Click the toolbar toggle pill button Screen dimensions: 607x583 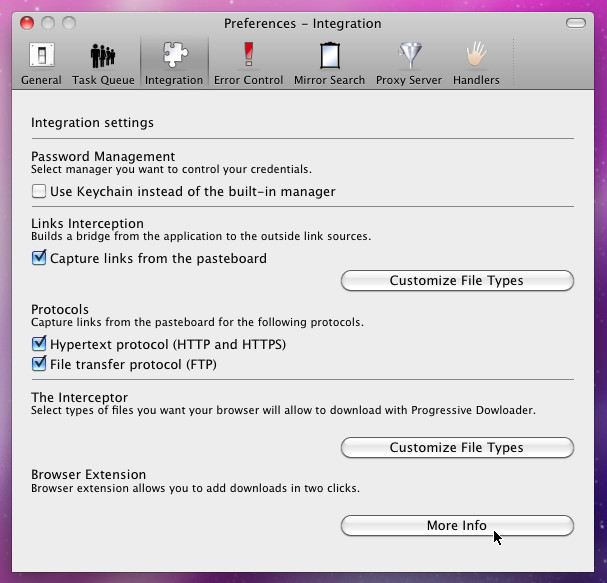[x=576, y=23]
